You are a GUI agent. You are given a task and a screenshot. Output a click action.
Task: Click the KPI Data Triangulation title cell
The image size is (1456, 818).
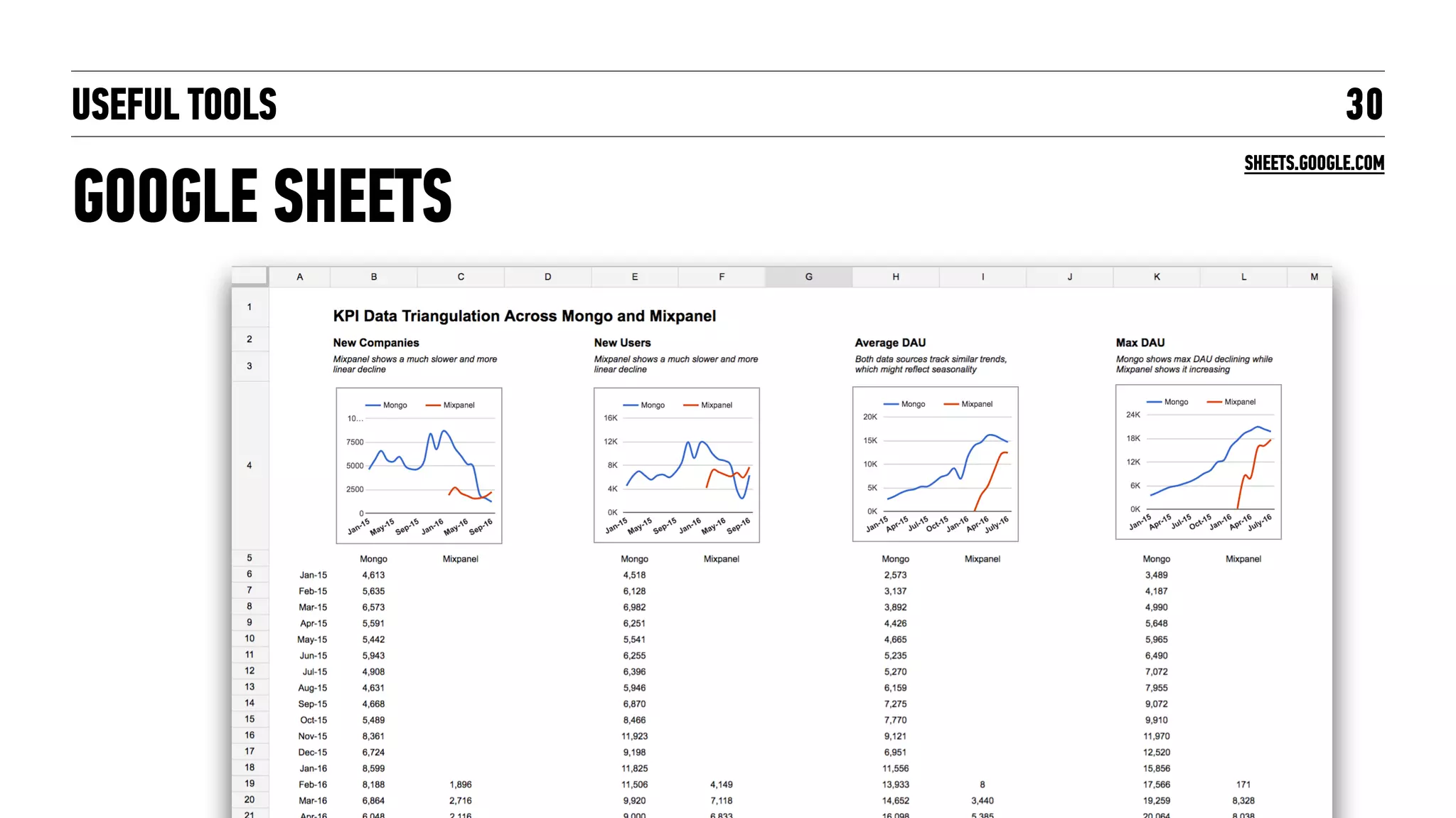tap(525, 316)
